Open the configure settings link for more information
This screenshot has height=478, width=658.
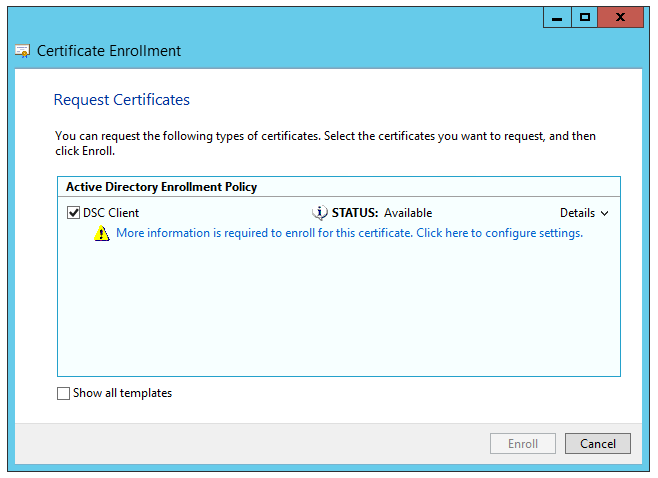point(349,233)
